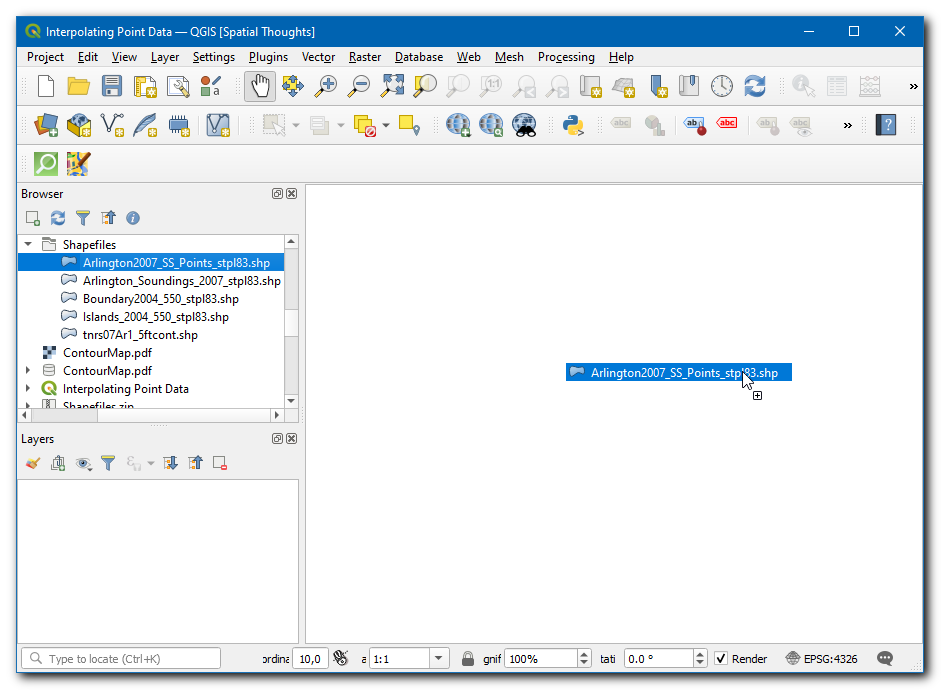Collapse the Shapefiles folder tree
Viewport: 941px width, 690px height.
pos(28,244)
